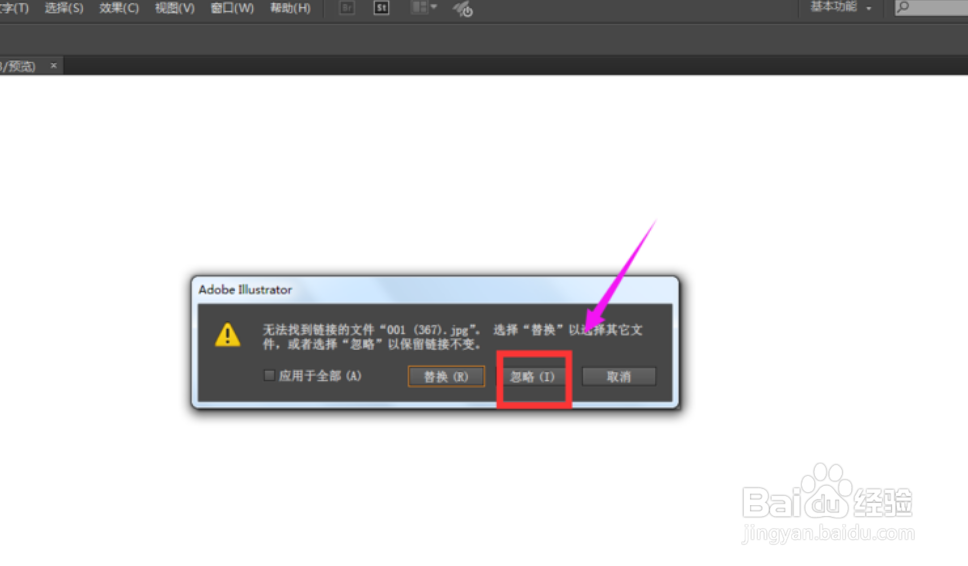This screenshot has height=566, width=968.
Task: Open the 窗口(W) menu
Action: tap(232, 8)
